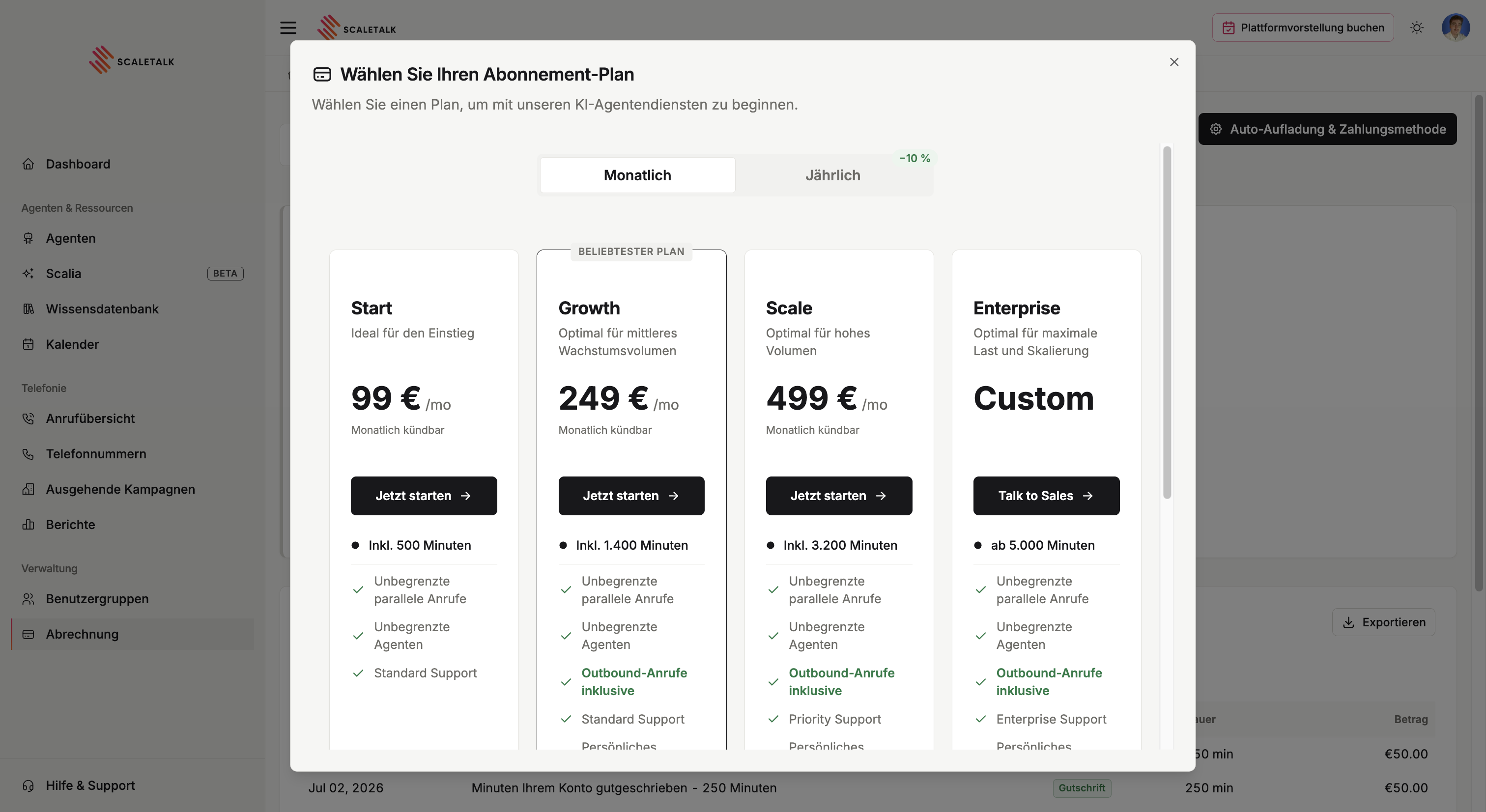The image size is (1486, 812).
Task: Click the Betrag column header
Action: tap(1410, 719)
